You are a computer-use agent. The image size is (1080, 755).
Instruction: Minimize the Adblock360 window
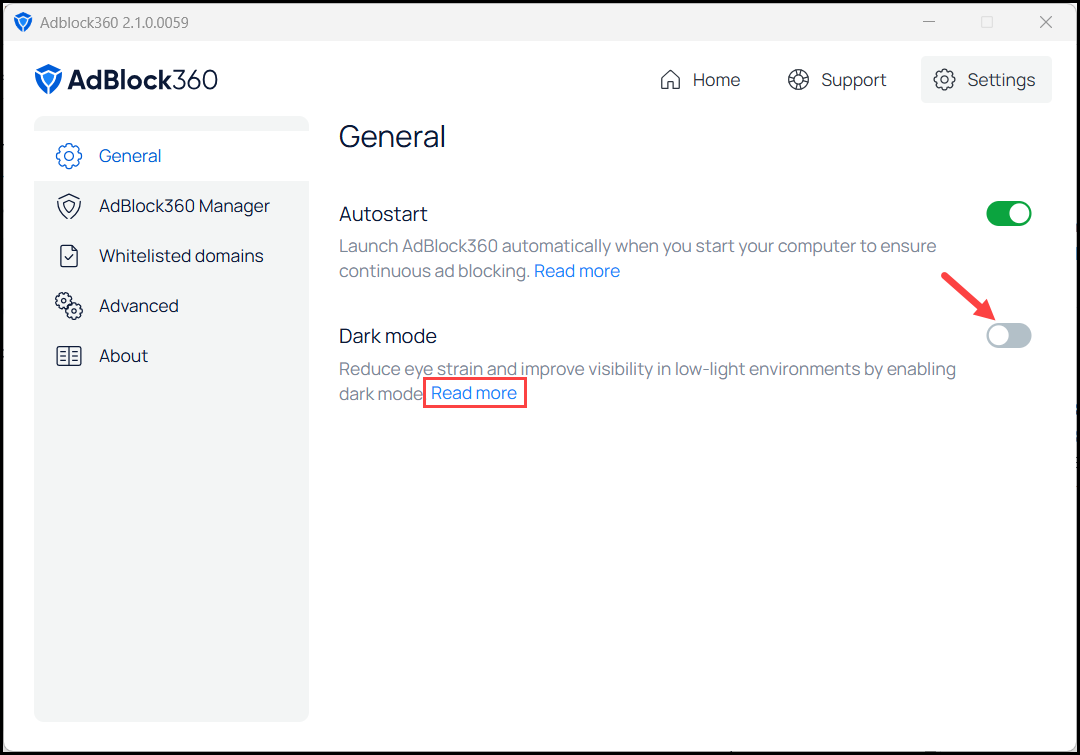click(928, 22)
